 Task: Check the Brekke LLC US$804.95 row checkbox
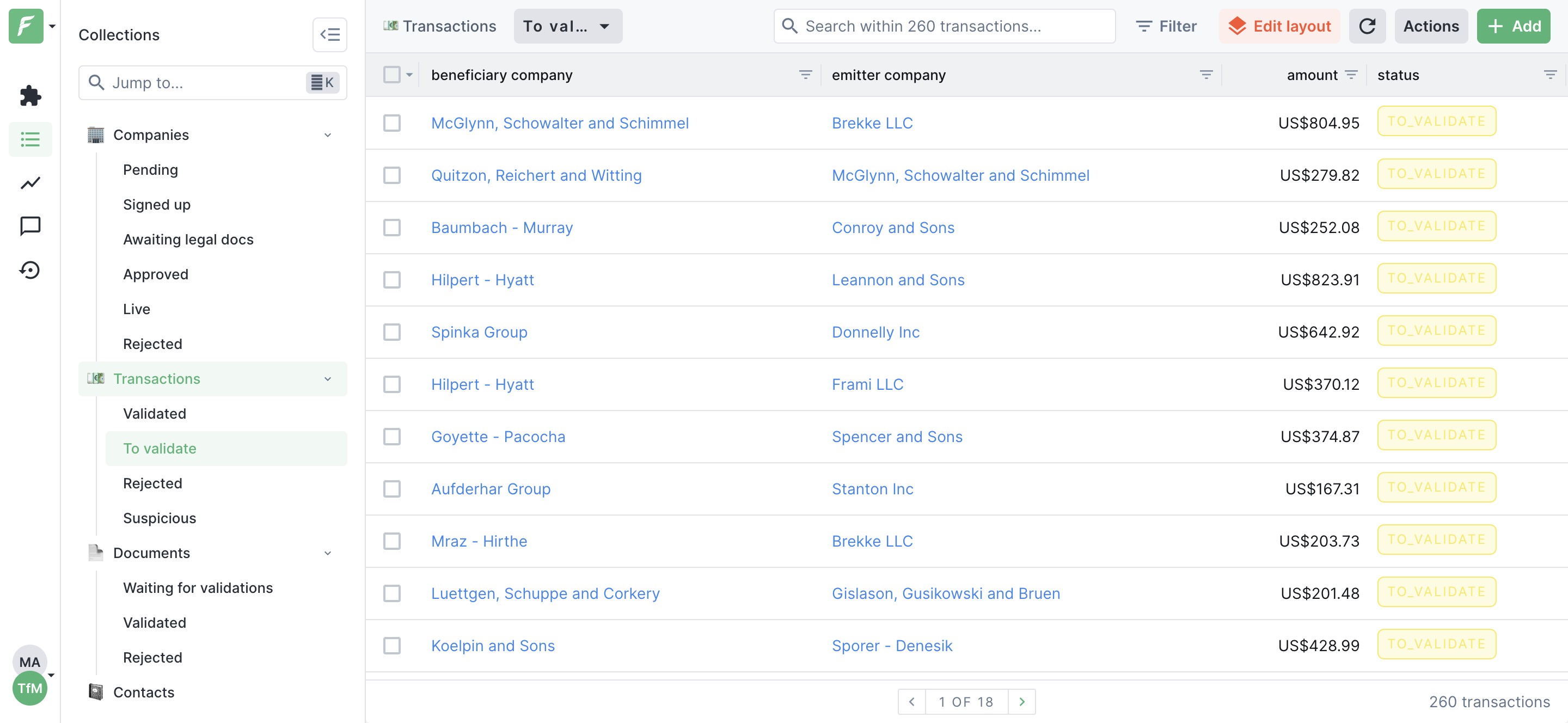coord(392,123)
